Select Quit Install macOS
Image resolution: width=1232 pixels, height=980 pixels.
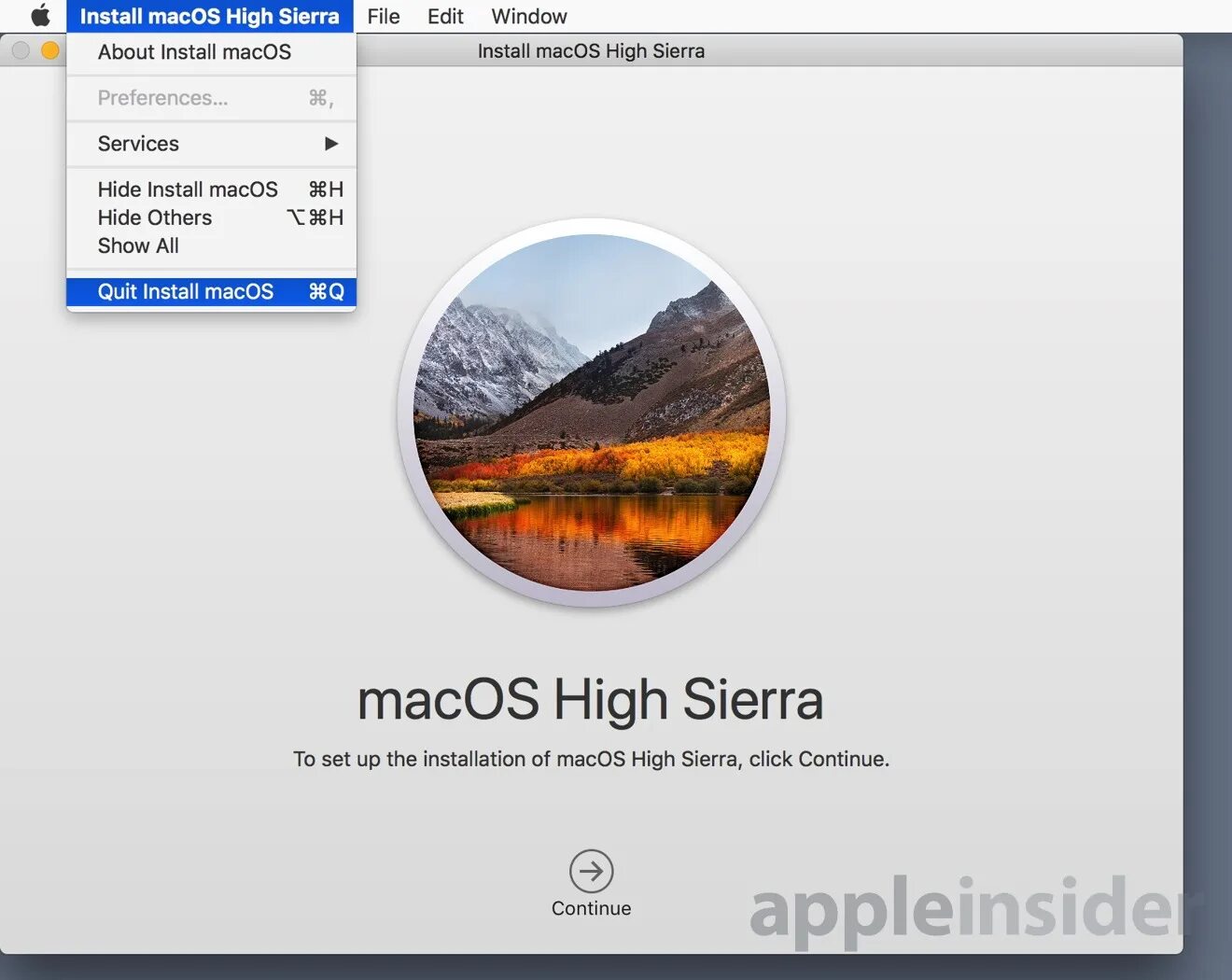(x=212, y=291)
